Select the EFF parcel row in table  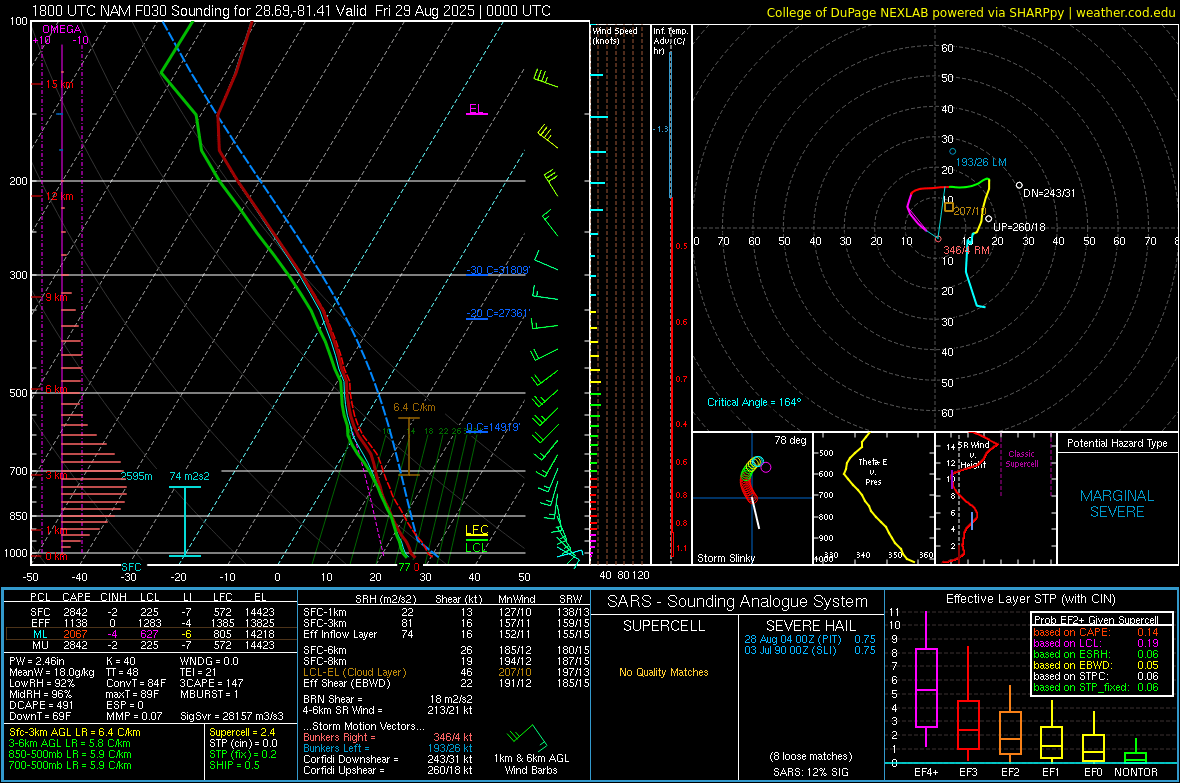click(150, 623)
